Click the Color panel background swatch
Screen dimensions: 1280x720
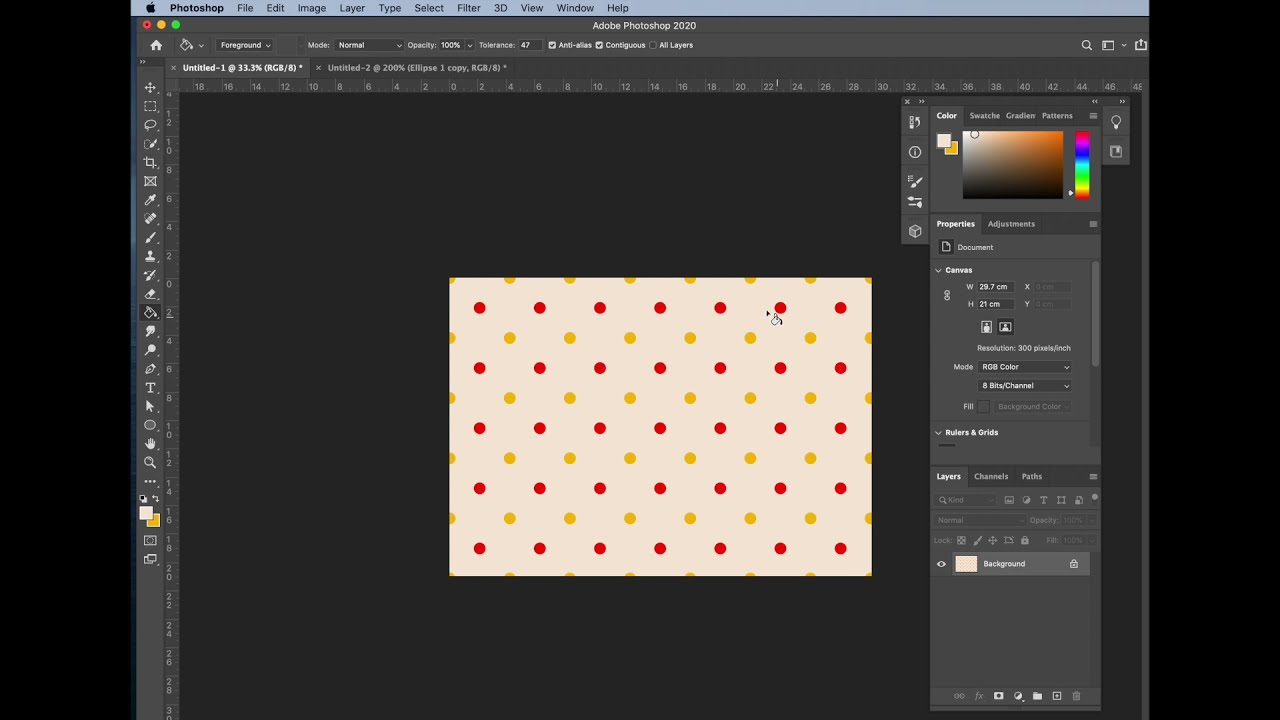pos(951,148)
